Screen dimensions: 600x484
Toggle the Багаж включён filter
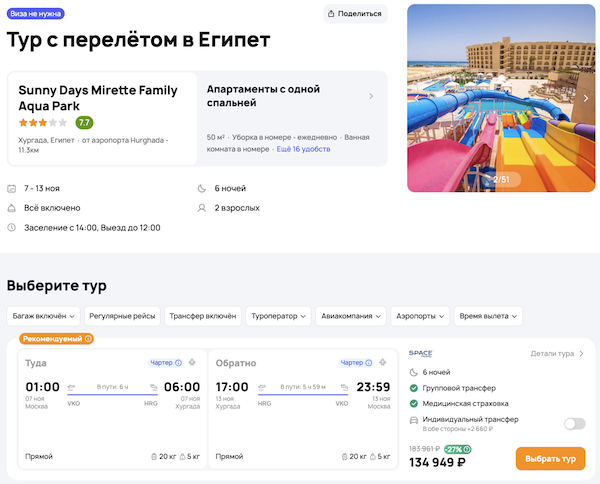(42, 316)
